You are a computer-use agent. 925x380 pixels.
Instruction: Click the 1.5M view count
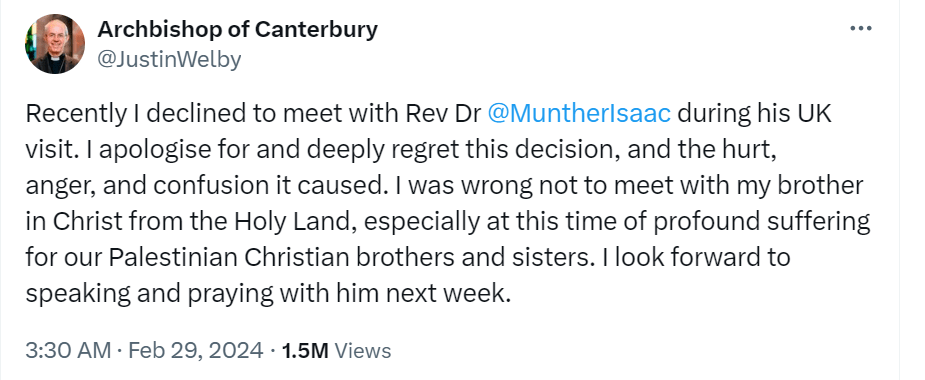[x=304, y=350]
